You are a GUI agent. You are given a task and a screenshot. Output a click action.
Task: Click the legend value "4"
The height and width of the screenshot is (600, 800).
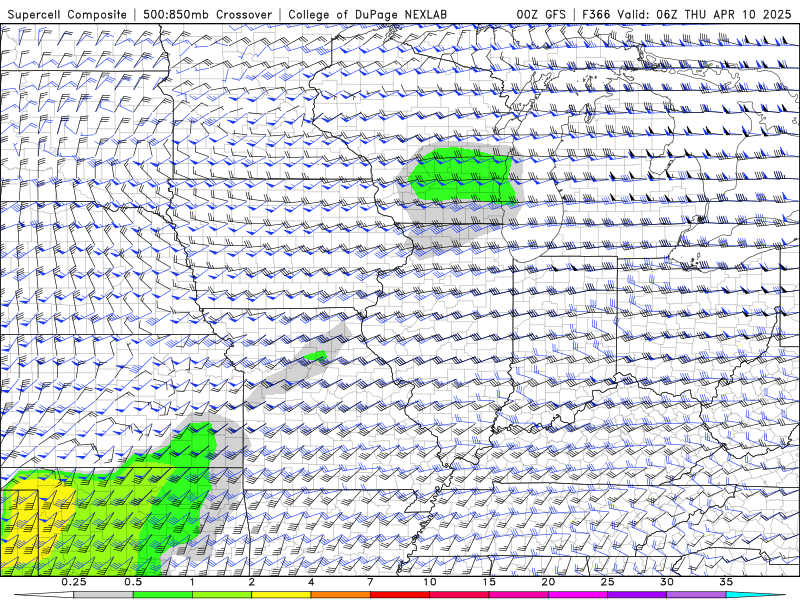point(311,582)
